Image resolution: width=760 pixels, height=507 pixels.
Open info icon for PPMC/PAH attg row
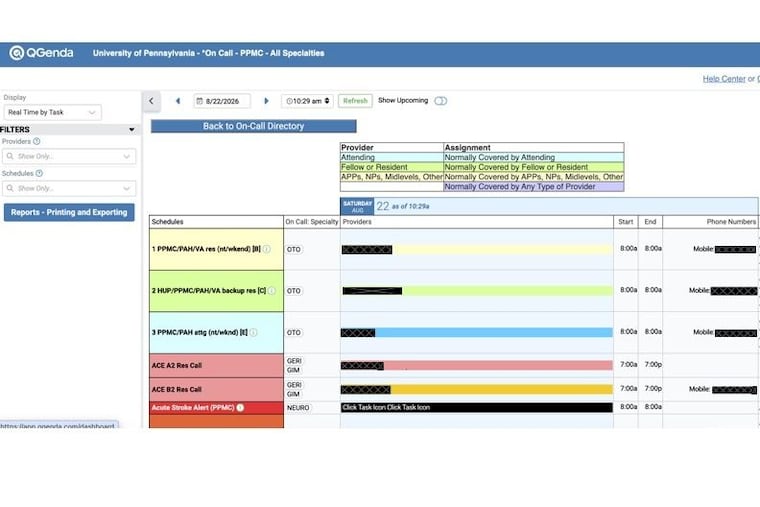tap(253, 333)
